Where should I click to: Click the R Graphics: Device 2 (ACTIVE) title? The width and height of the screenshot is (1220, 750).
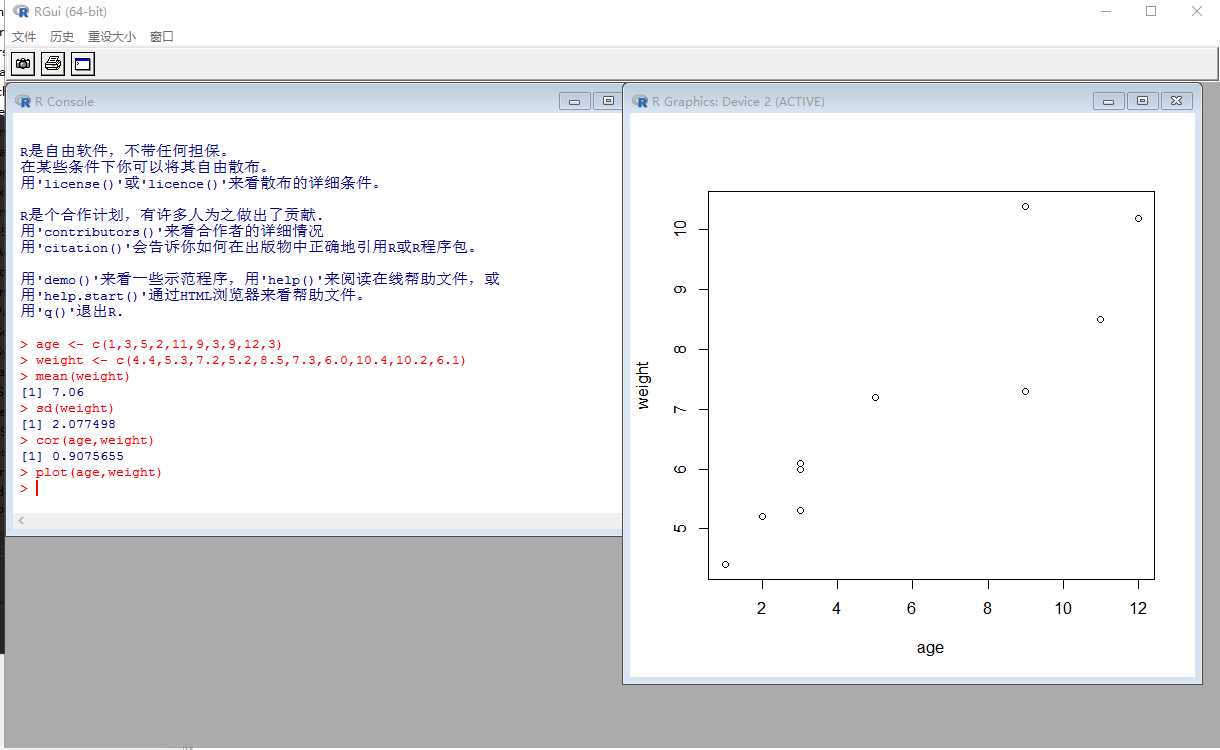click(x=738, y=101)
